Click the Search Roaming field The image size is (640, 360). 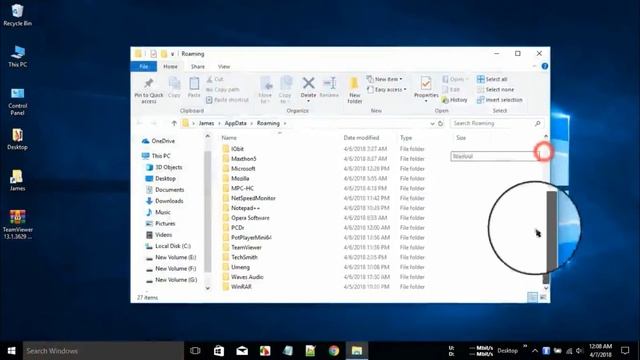click(x=497, y=123)
